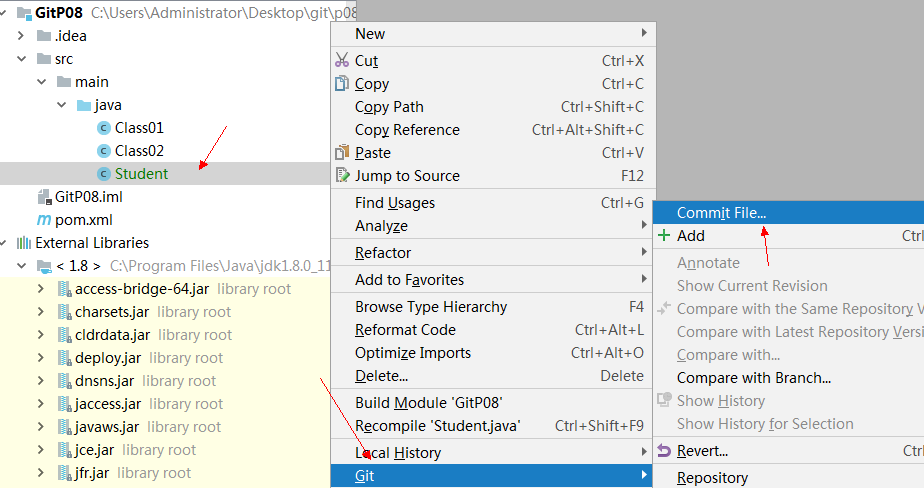Click the Copy icon in context menu
Screen dimensions: 924x488
point(342,84)
